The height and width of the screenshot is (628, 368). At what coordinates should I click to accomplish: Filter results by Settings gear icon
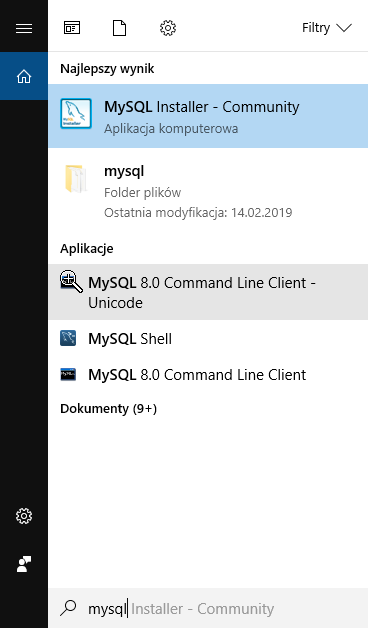[168, 28]
